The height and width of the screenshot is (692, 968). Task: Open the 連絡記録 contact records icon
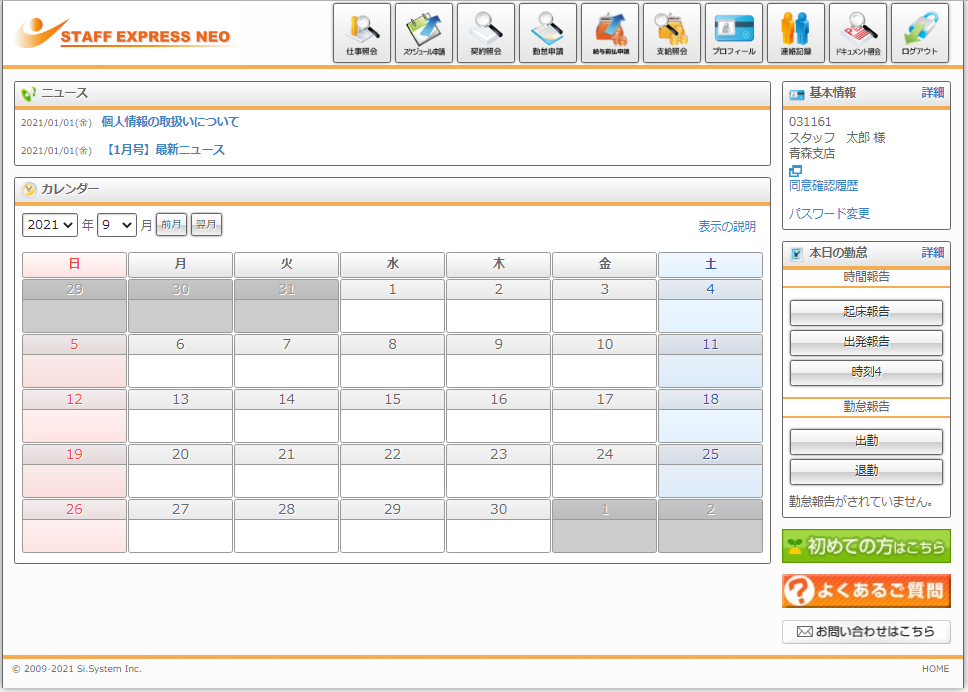(x=795, y=32)
